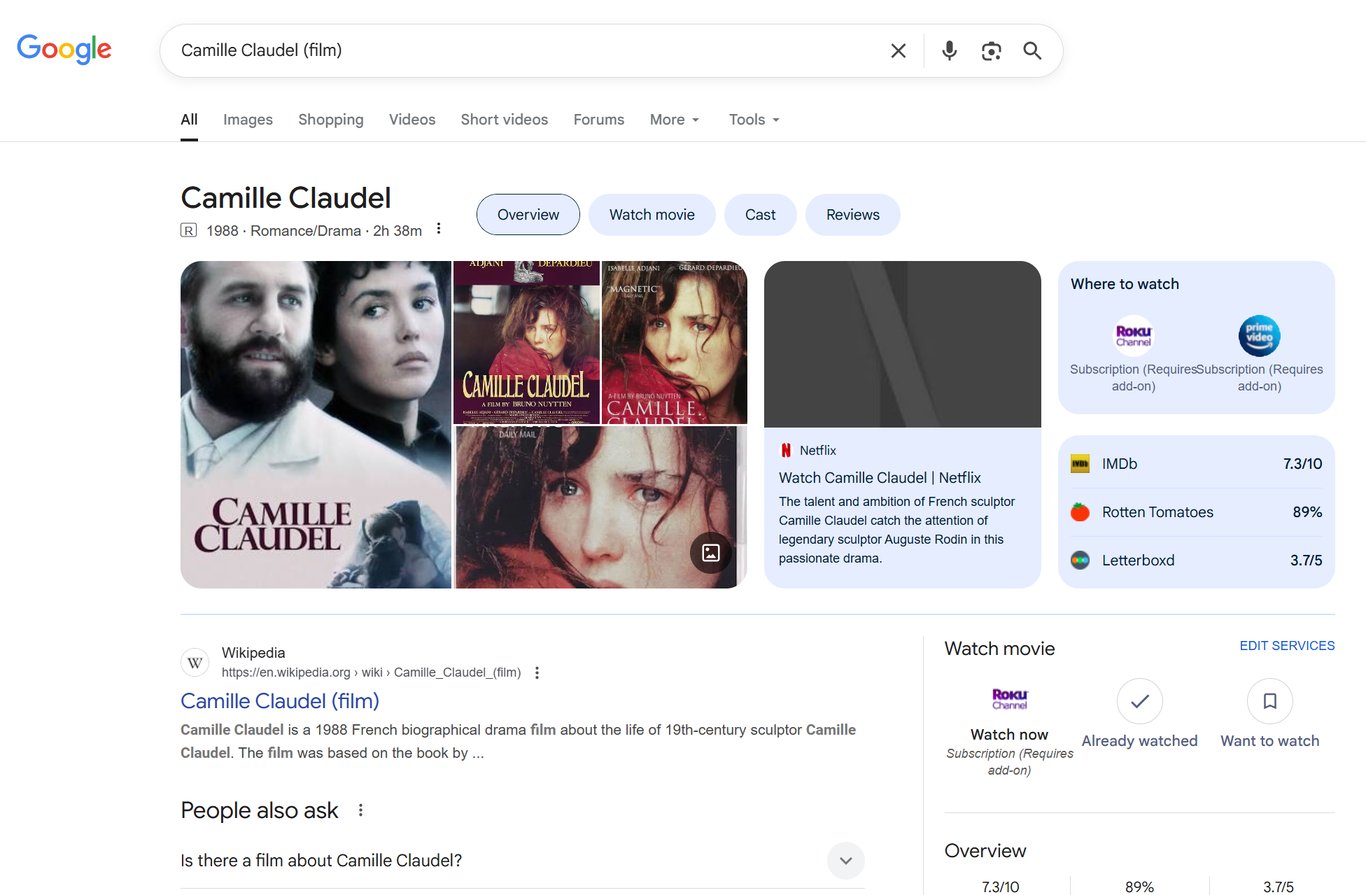Click the Wikipedia favicon in result
The image size is (1366, 895).
196,663
